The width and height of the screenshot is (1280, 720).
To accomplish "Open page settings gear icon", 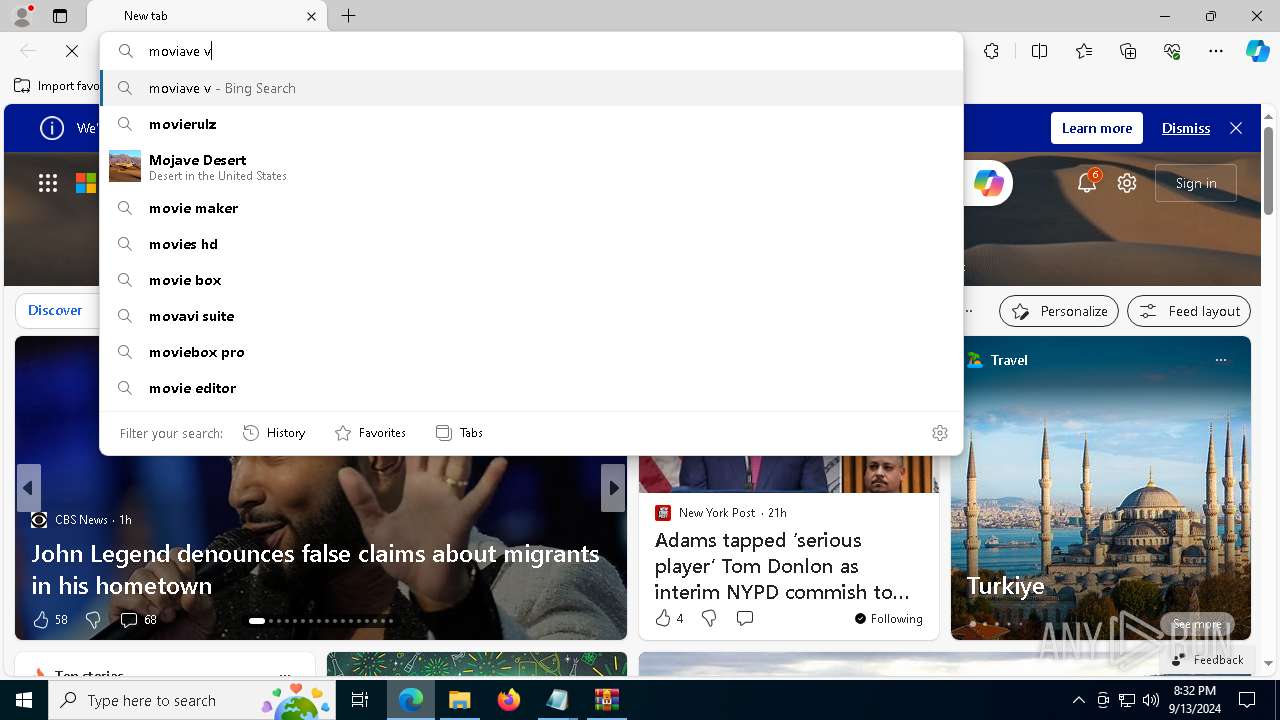I will 1127,183.
